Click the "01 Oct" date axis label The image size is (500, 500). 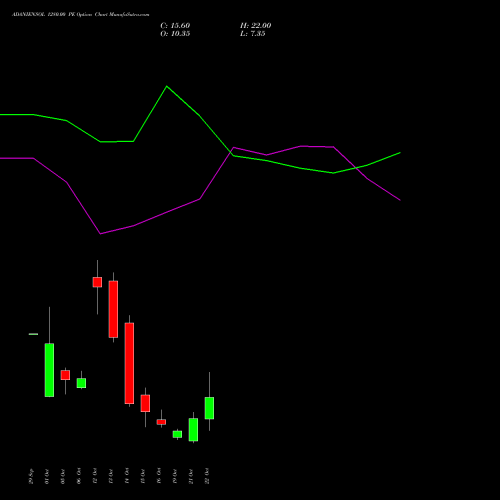[x=47, y=476]
